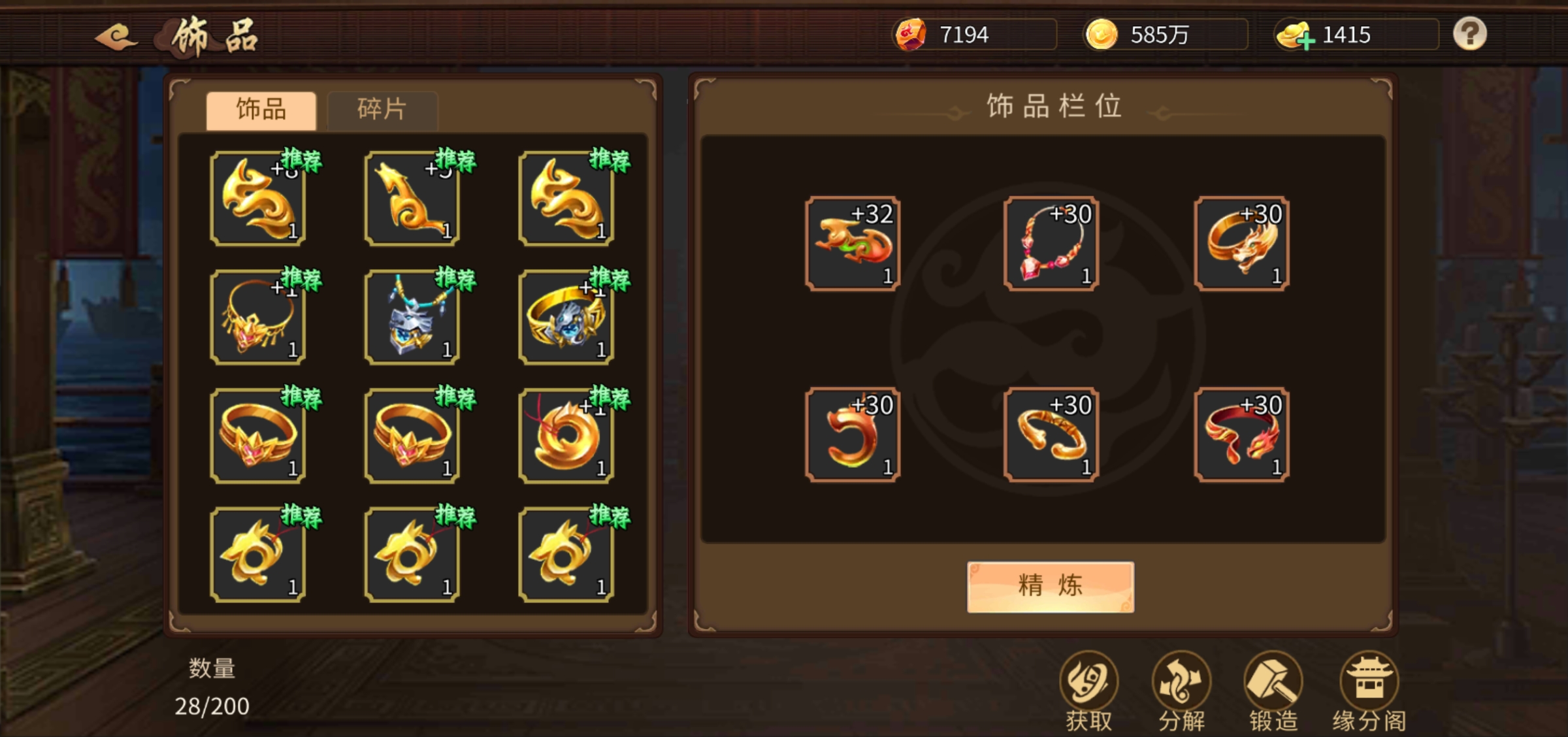Choose the silver helmet pendant necklace item
Viewport: 1568px width, 737px height.
[412, 317]
